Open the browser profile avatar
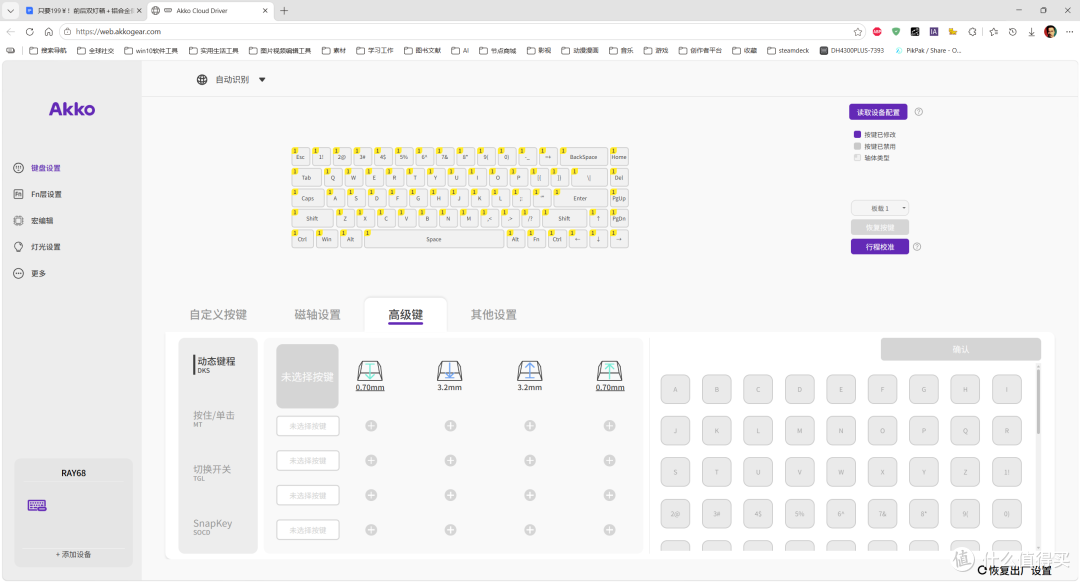 coord(1050,32)
